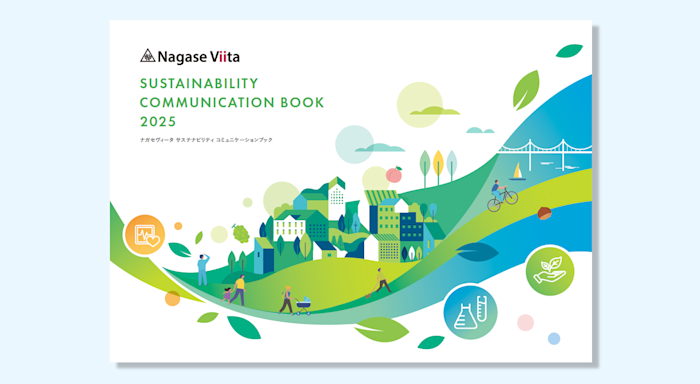
Task: Click the green grape bunch illustration
Action: coord(240,234)
